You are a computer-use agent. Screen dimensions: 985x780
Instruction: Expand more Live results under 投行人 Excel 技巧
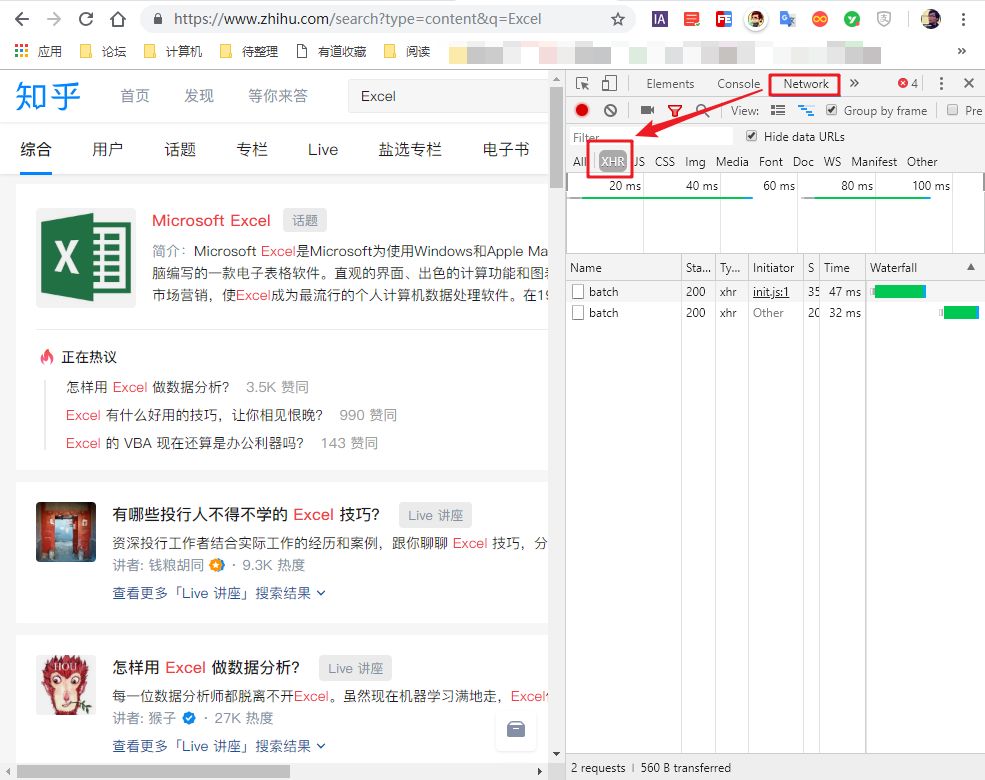click(x=219, y=593)
